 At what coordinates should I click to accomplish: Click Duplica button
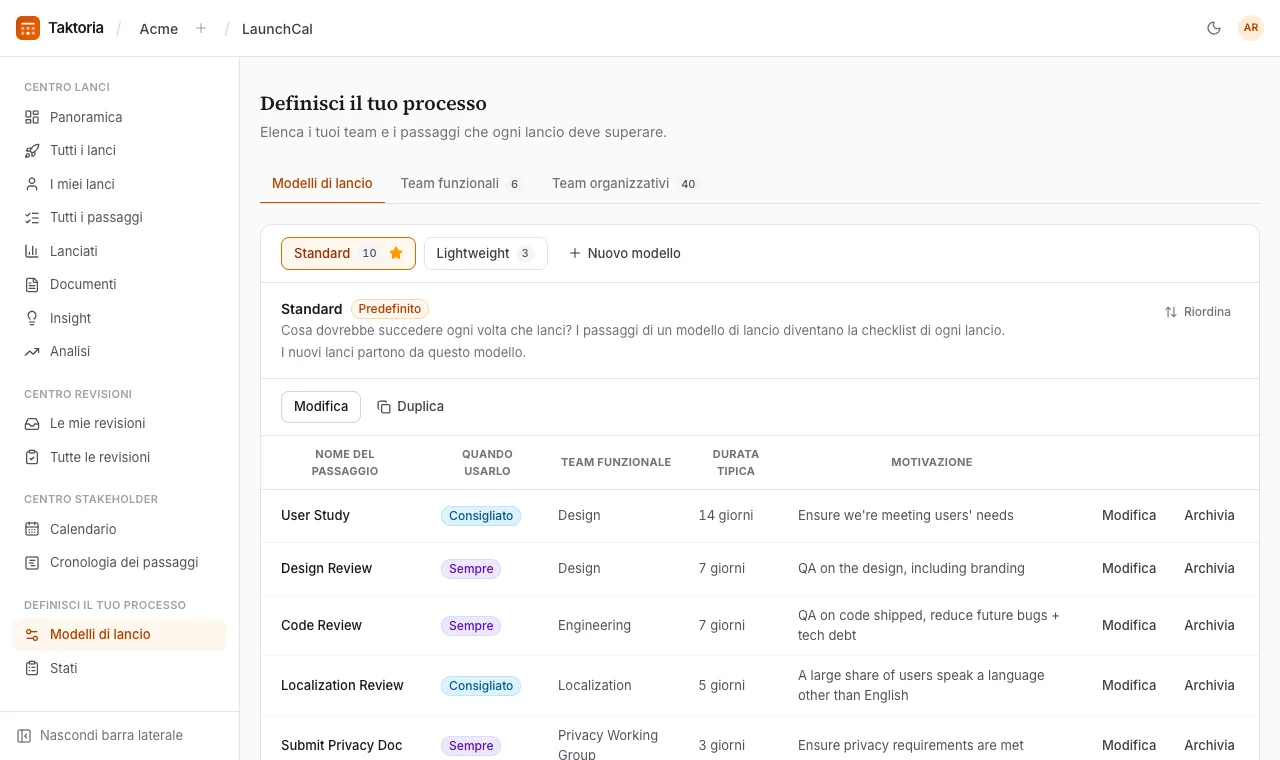(x=410, y=407)
